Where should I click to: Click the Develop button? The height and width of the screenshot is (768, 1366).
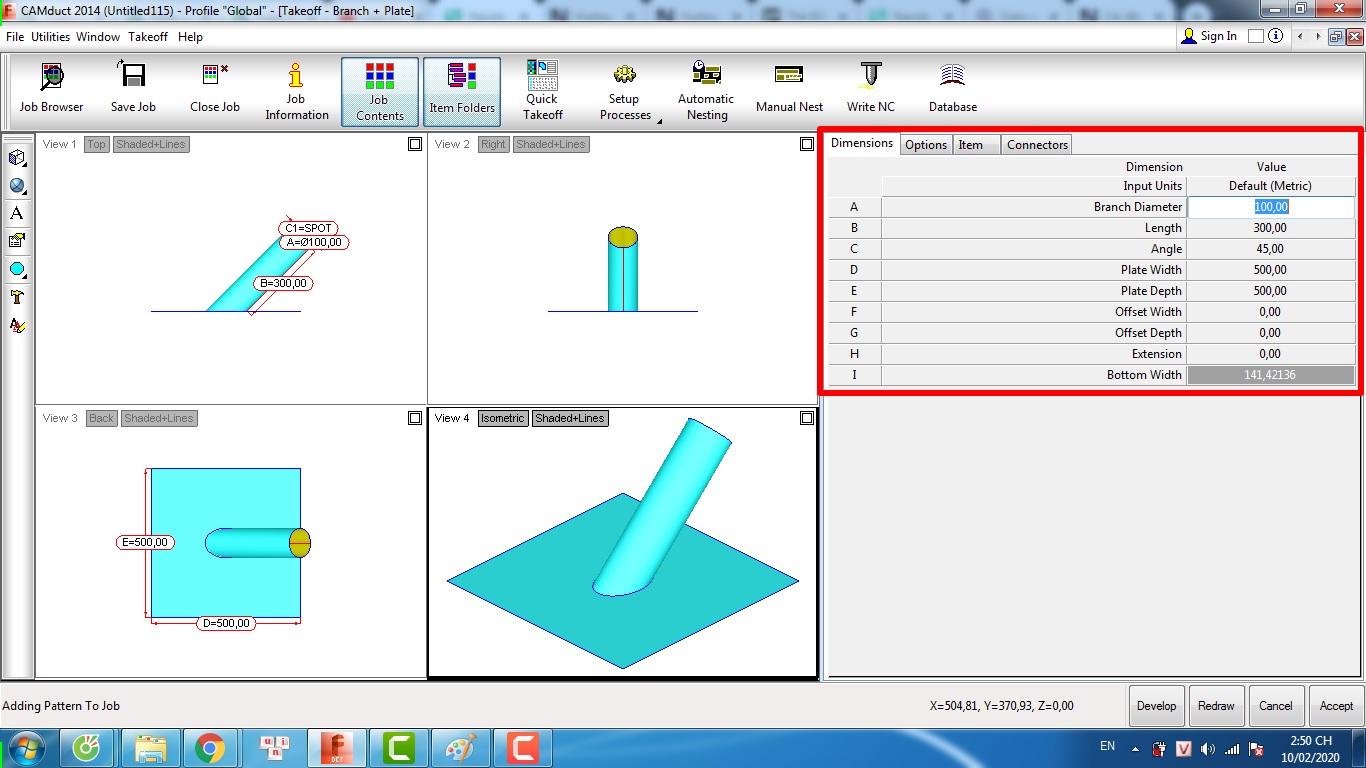pos(1157,705)
